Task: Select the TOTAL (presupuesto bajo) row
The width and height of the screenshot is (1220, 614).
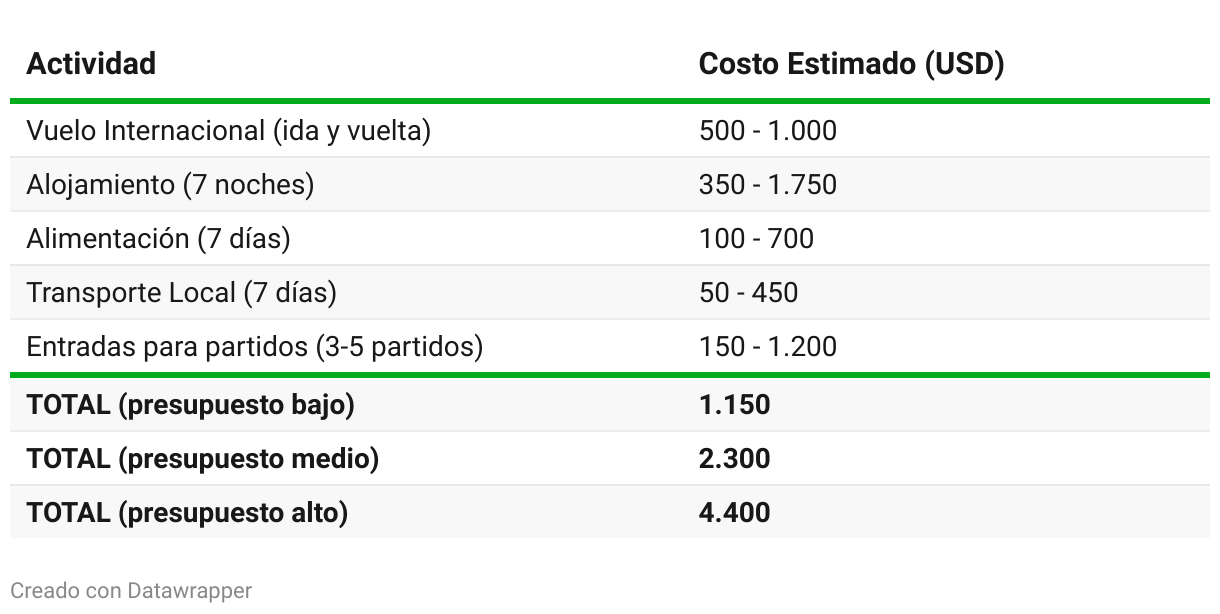Action: [x=610, y=405]
